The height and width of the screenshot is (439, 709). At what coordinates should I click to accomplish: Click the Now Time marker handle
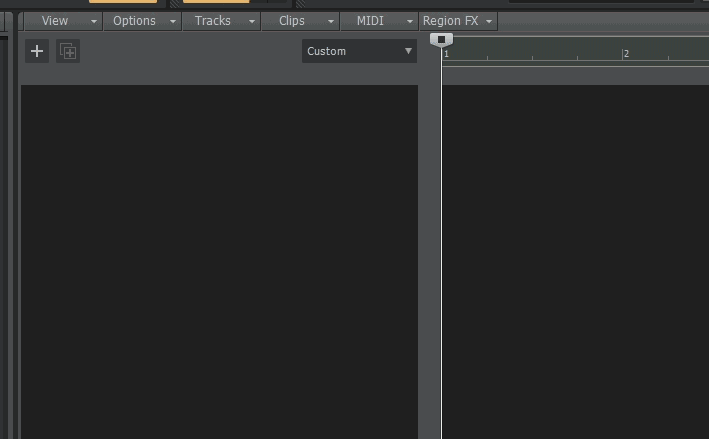pos(441,40)
